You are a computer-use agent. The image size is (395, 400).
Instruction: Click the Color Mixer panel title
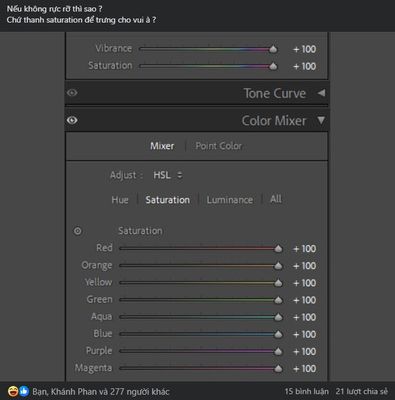click(274, 121)
